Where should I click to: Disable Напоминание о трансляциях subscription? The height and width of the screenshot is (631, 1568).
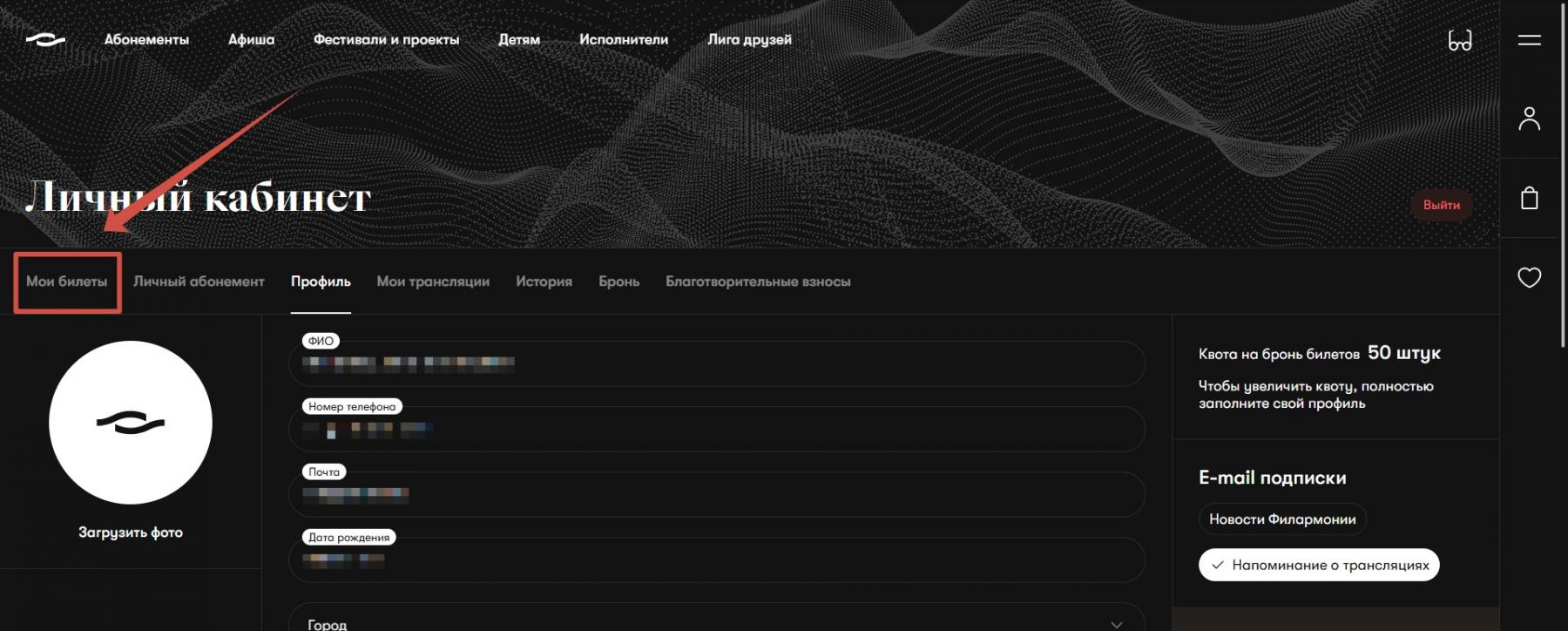click(x=1319, y=565)
